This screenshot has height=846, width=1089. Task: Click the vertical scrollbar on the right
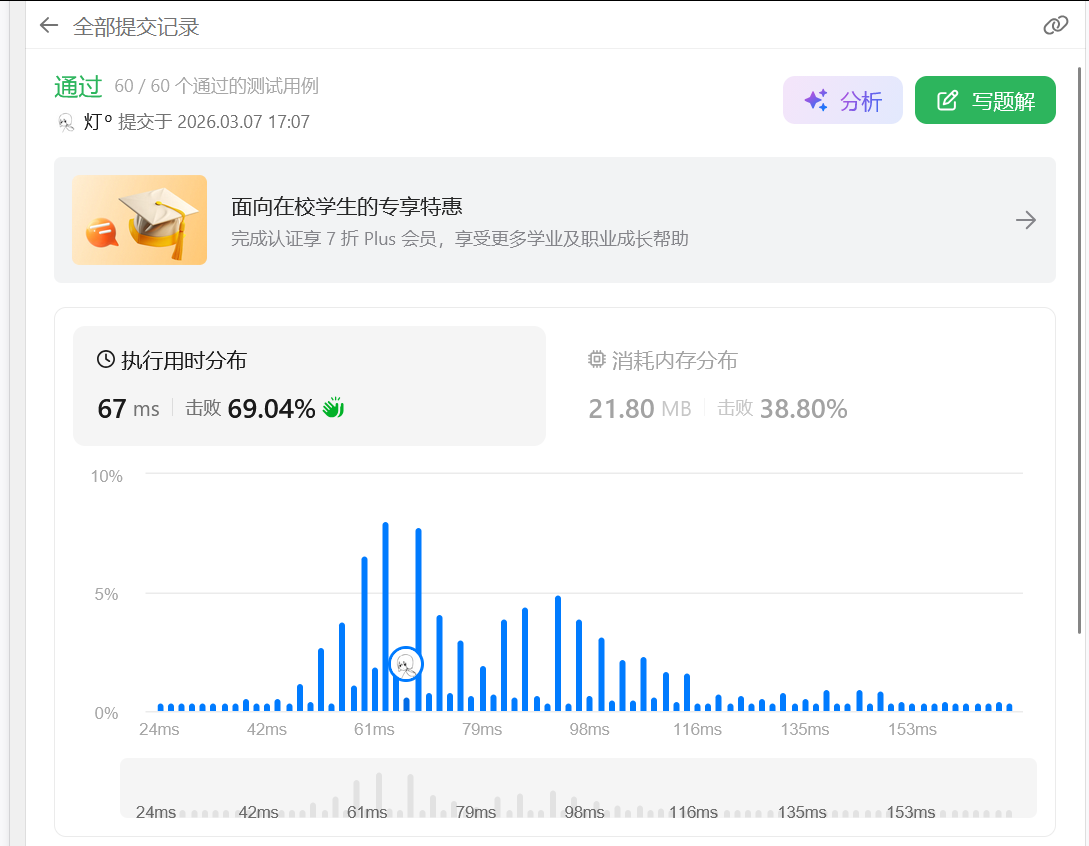pos(1079,350)
